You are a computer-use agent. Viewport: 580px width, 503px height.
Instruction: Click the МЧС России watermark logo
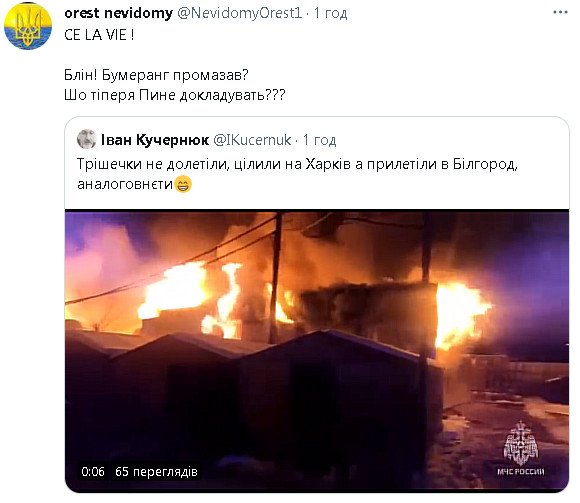tap(520, 449)
